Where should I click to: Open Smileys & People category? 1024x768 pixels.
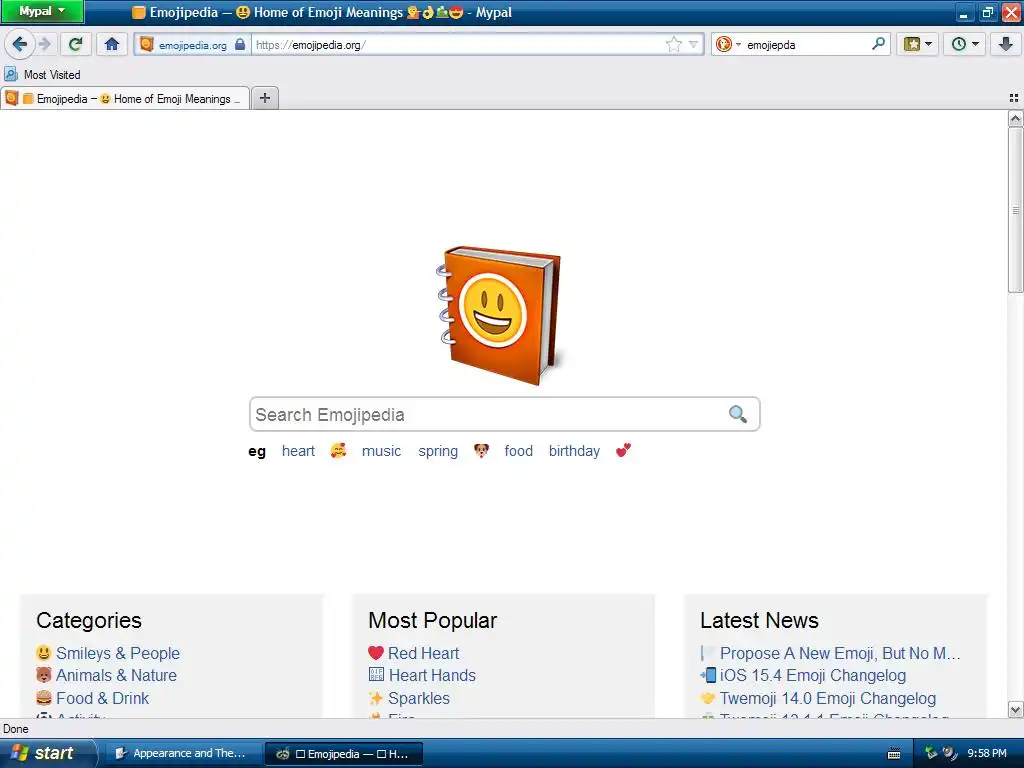coord(118,653)
